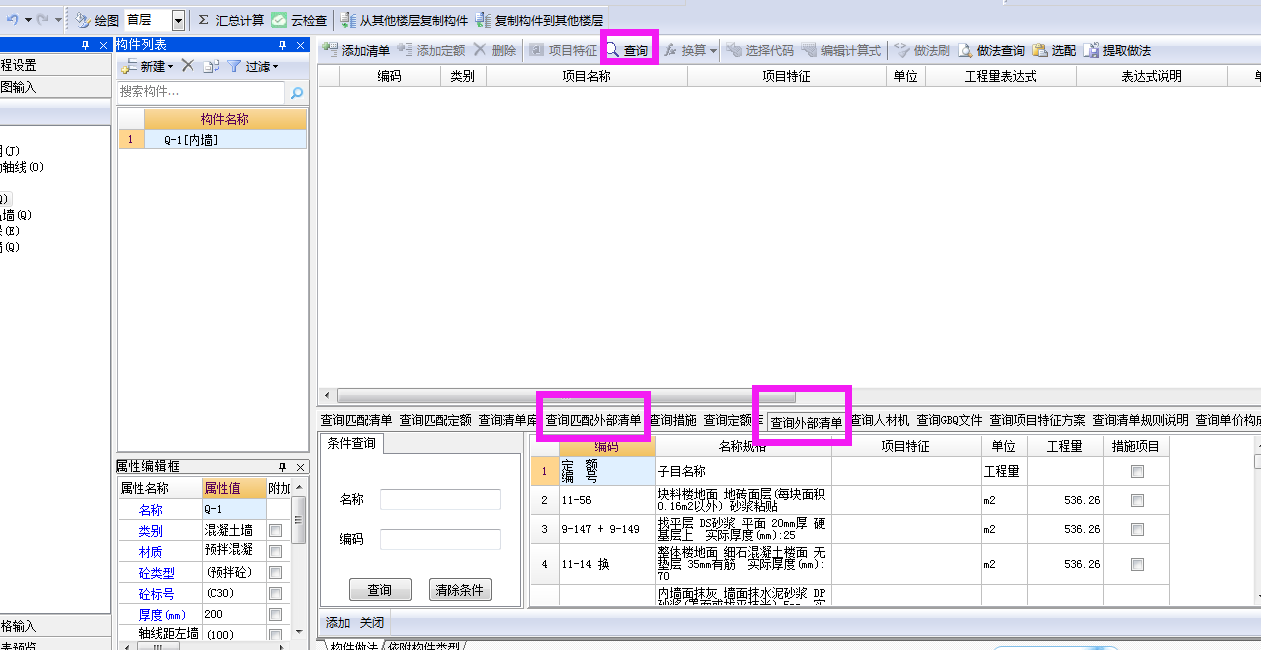Image resolution: width=1261 pixels, height=650 pixels.
Task: Click the 删除 delete tool
Action: 495,50
